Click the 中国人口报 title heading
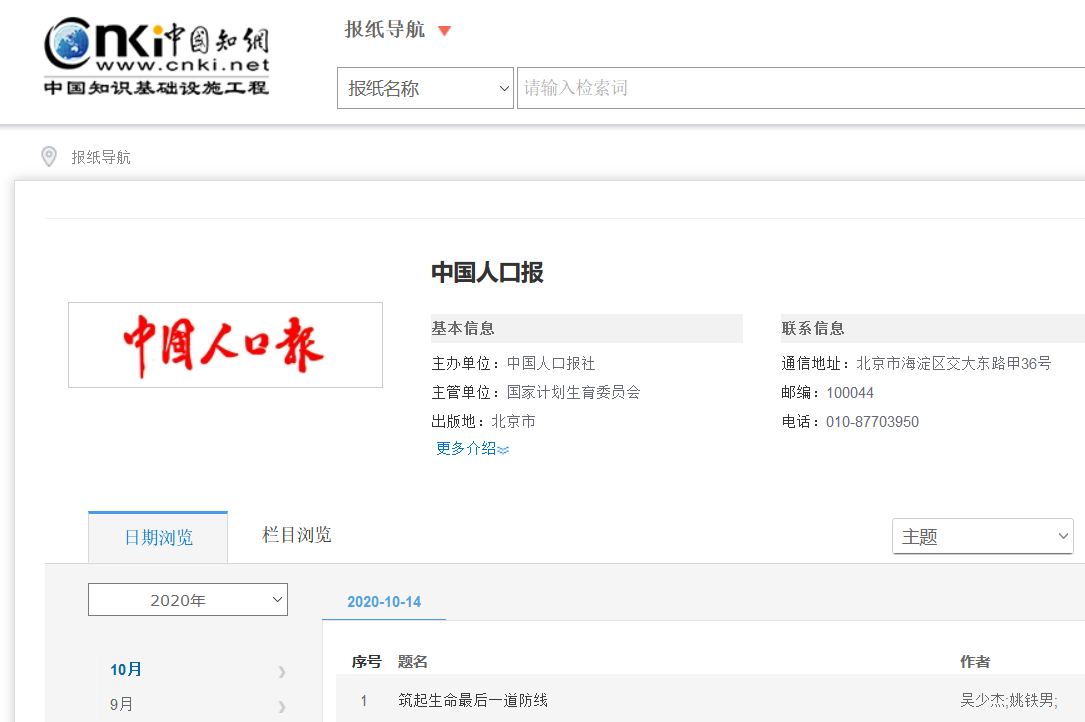Viewport: 1085px width, 722px height. click(x=487, y=273)
